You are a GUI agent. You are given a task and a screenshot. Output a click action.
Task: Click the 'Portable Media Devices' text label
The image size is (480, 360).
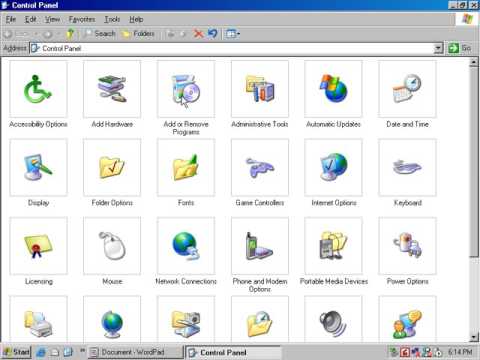pos(334,281)
